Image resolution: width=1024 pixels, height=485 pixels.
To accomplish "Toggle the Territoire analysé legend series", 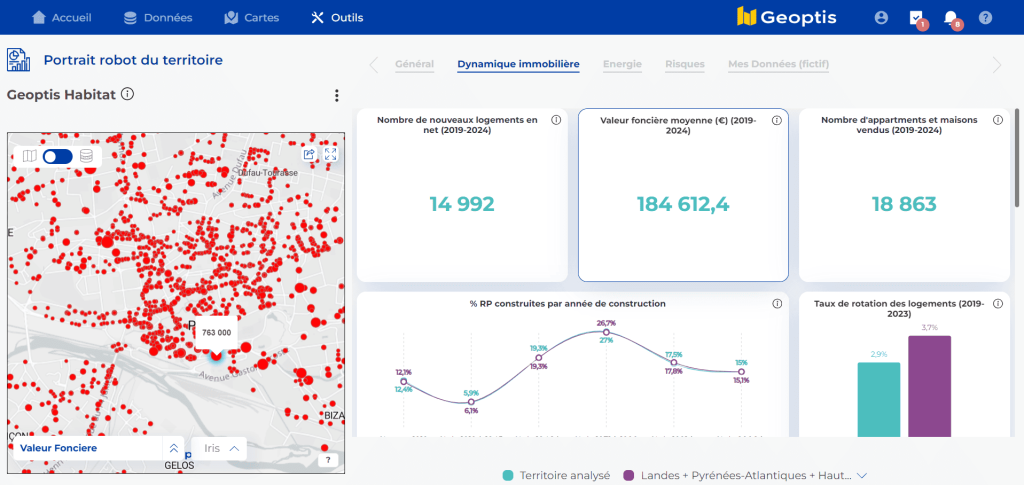I will (x=556, y=476).
